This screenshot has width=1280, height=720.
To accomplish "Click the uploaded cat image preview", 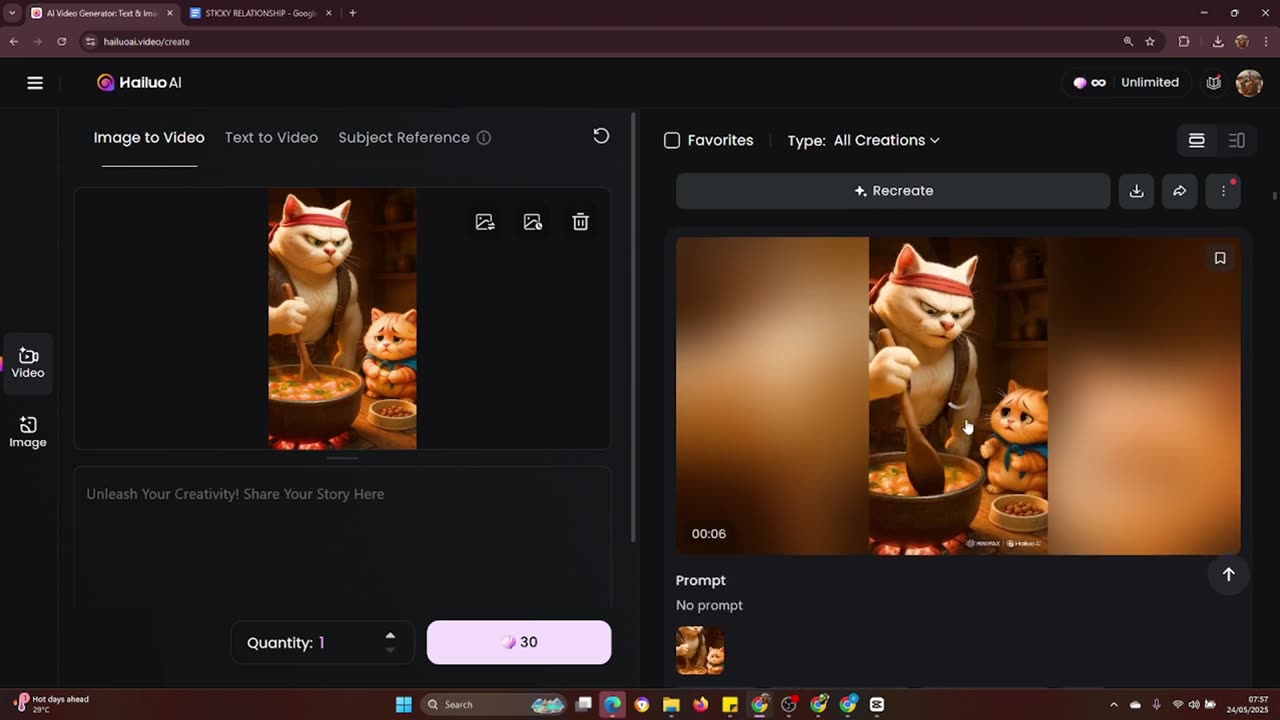I will tap(342, 319).
